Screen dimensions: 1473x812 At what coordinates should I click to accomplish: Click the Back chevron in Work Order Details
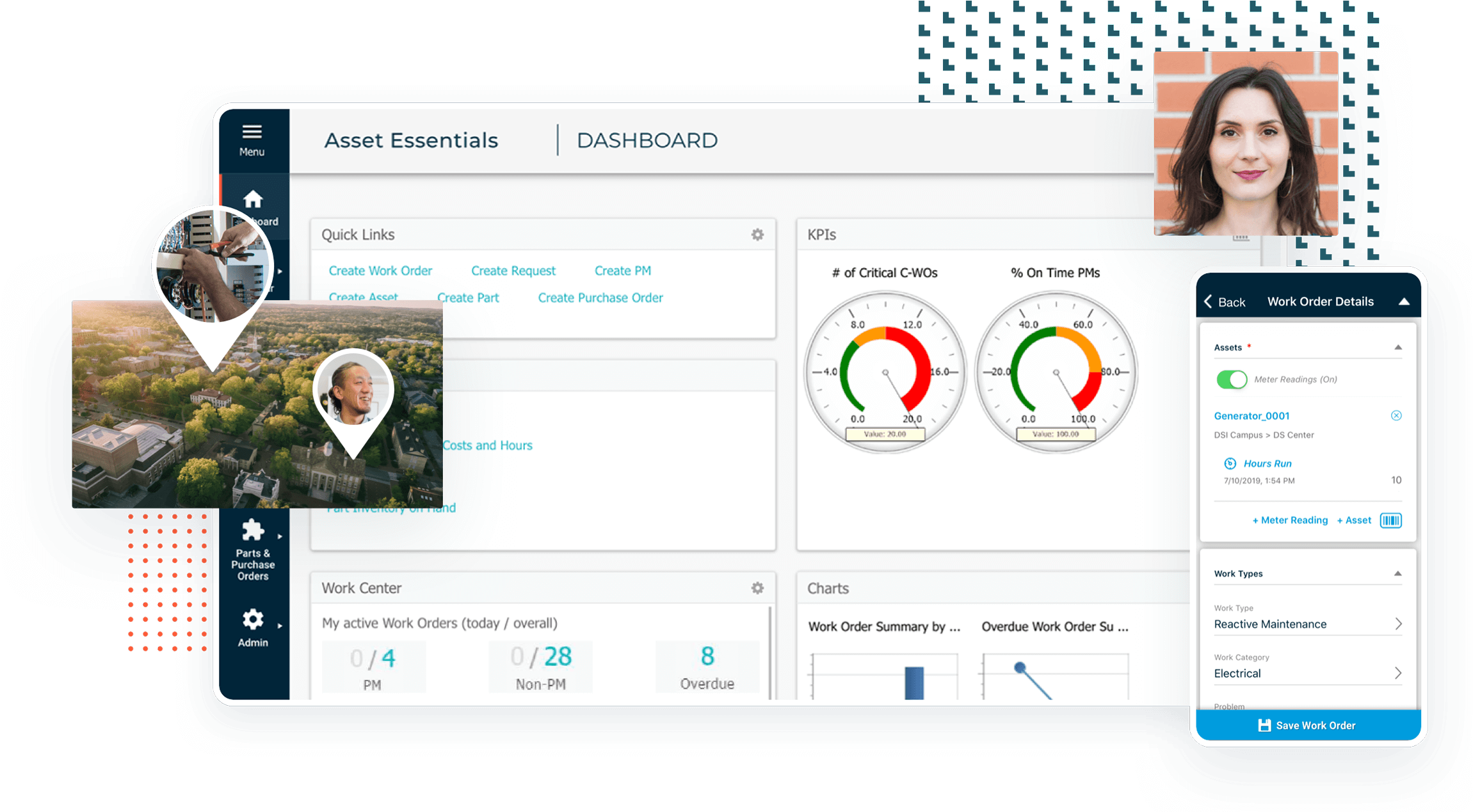pos(1208,301)
